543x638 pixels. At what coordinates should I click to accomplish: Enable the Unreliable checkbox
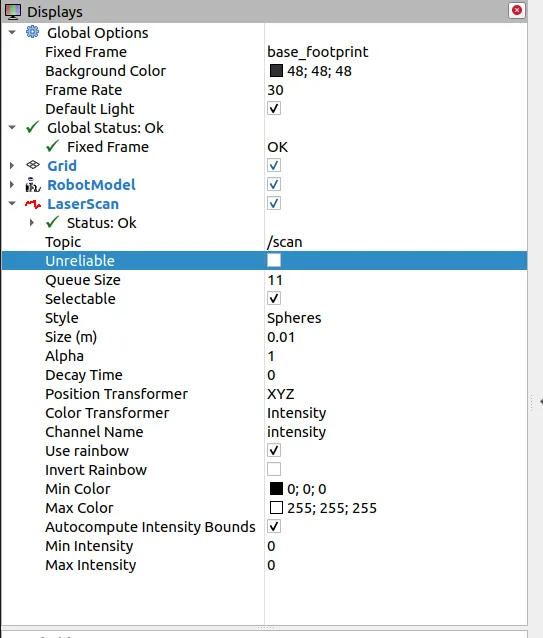(274, 260)
